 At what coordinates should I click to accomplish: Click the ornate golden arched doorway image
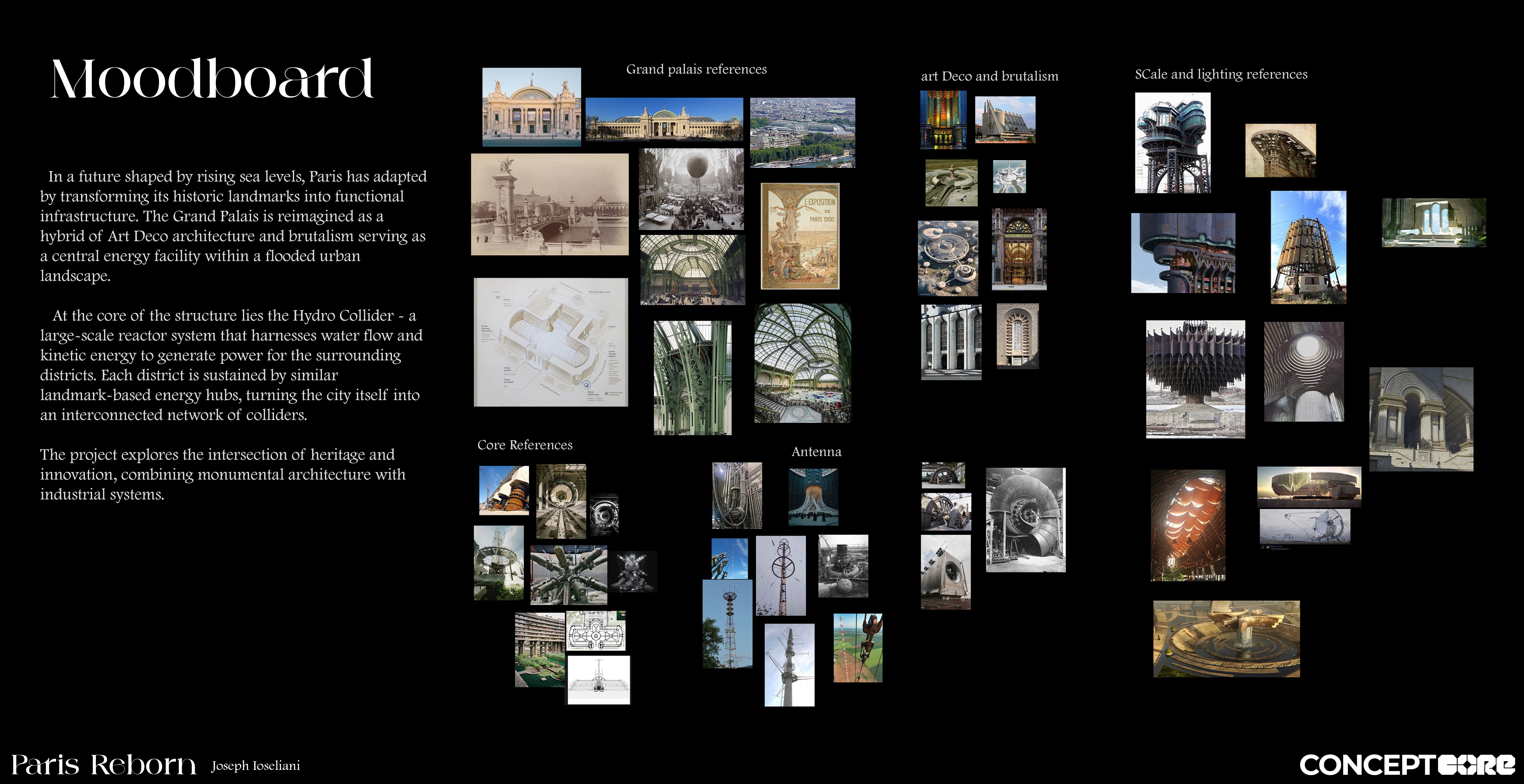[x=1019, y=249]
